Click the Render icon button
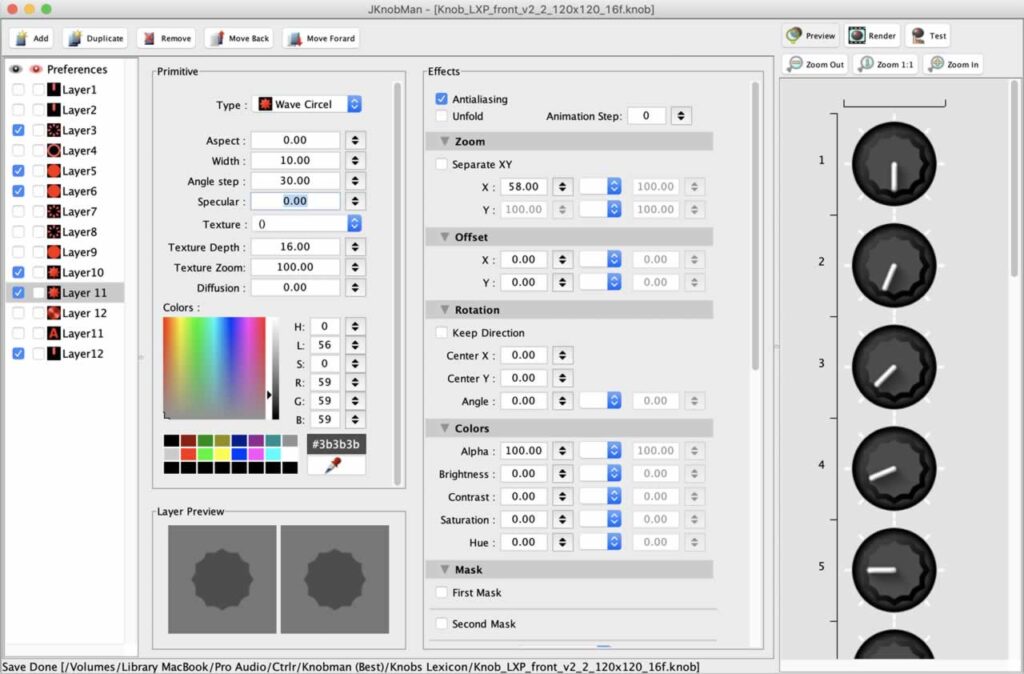 857,35
